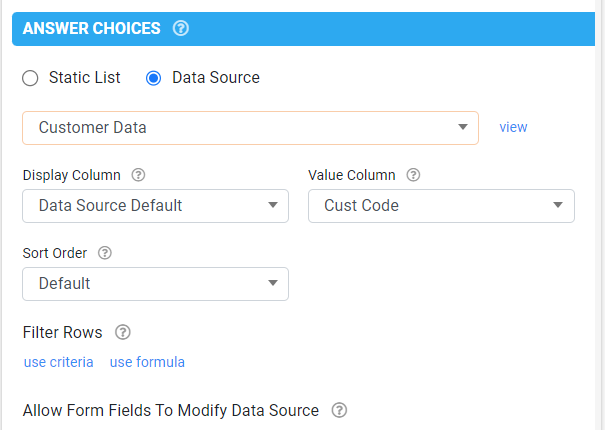Image resolution: width=605 pixels, height=430 pixels.
Task: Click the Sort Order dropdown arrow
Action: coord(273,283)
